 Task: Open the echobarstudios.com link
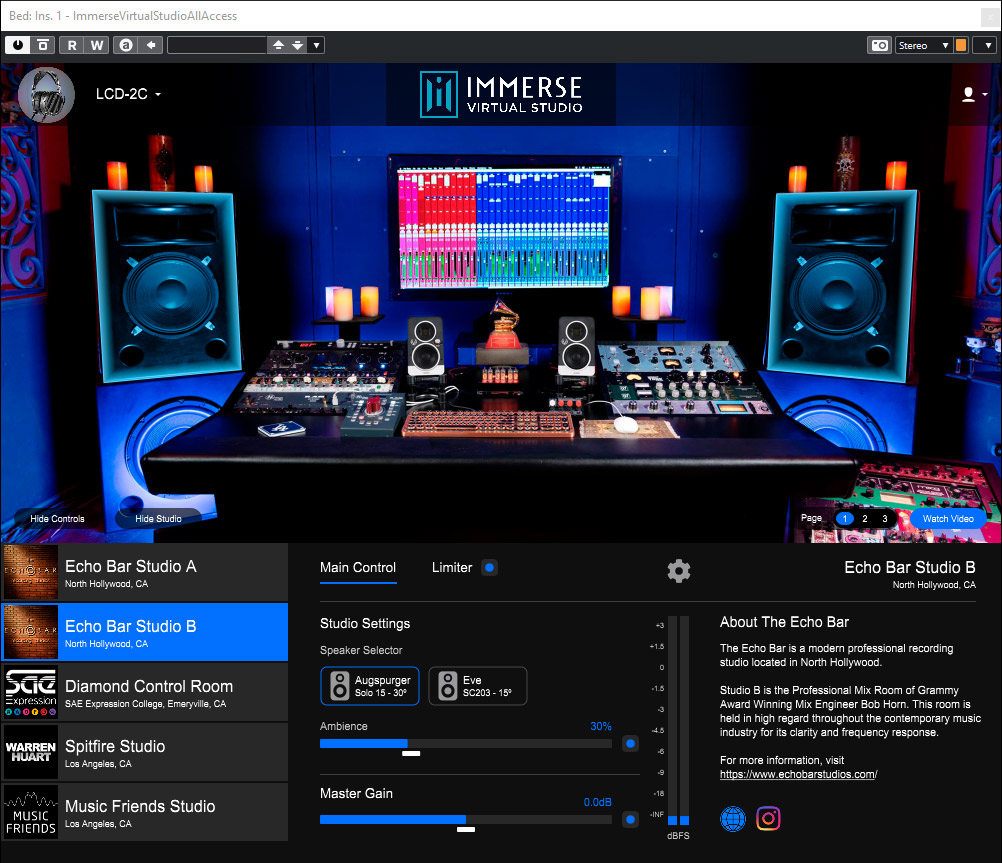pyautogui.click(x=797, y=774)
